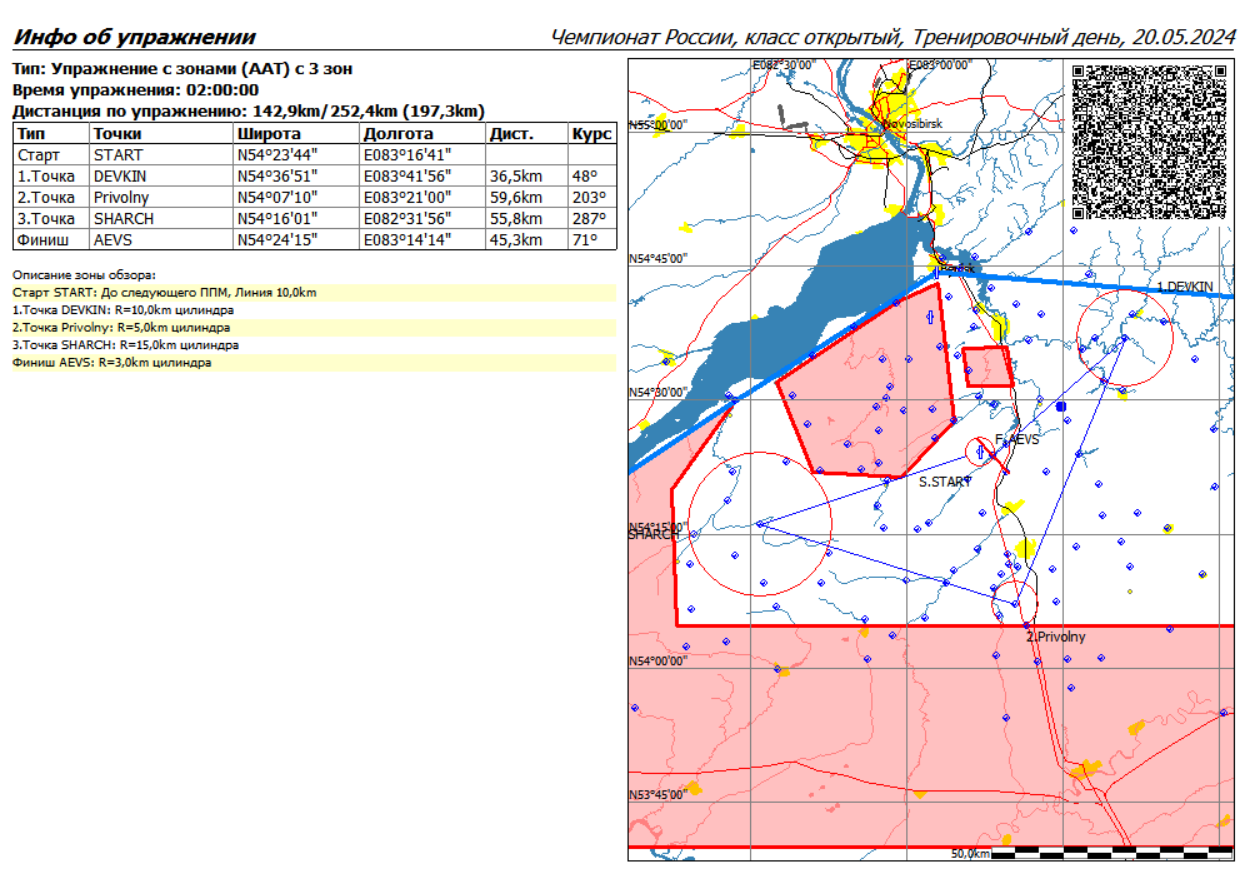Select the S.START marker label on map
This screenshot has width=1255, height=876.
click(x=945, y=482)
